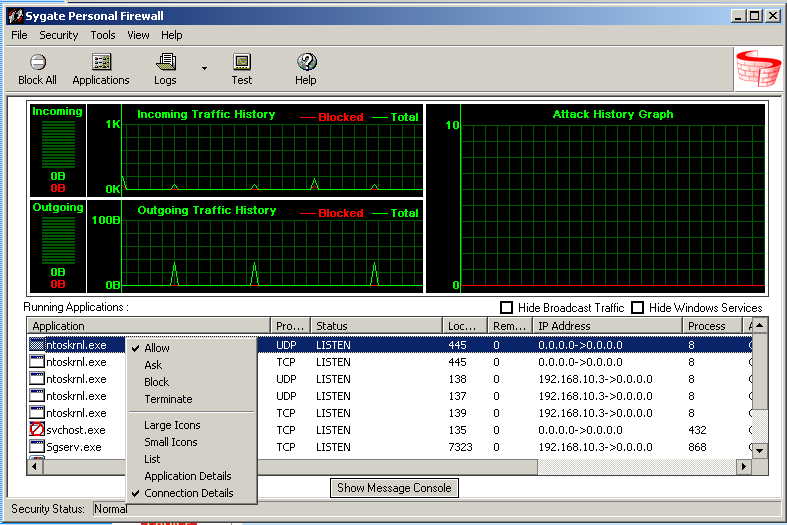Image resolution: width=787 pixels, height=525 pixels.
Task: Open the Help menu
Action: tap(172, 35)
